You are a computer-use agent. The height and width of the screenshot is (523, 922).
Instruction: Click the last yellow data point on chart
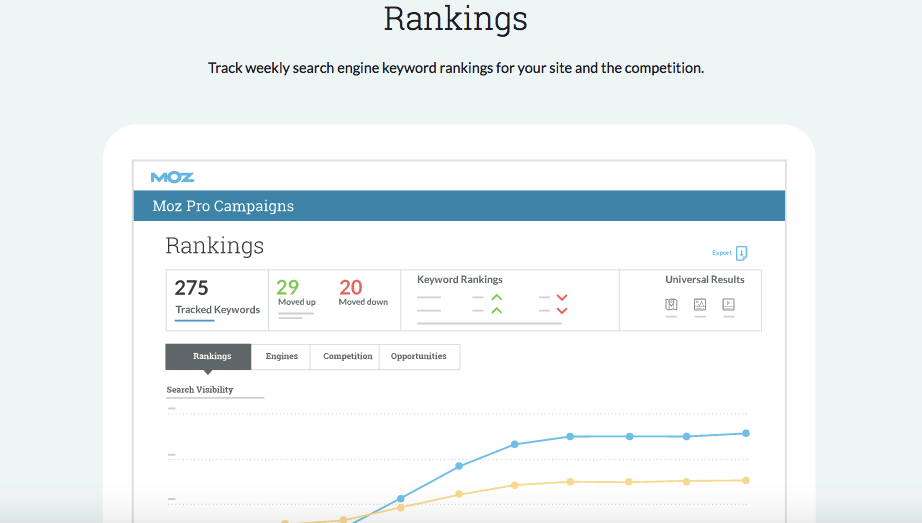click(x=746, y=481)
